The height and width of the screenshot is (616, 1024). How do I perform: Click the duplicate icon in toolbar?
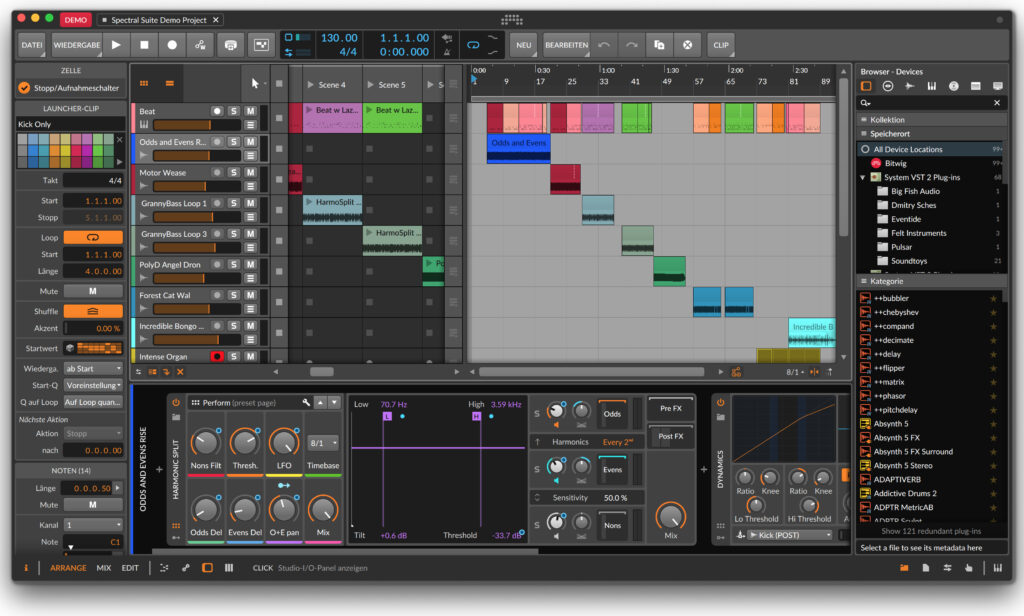pos(660,45)
